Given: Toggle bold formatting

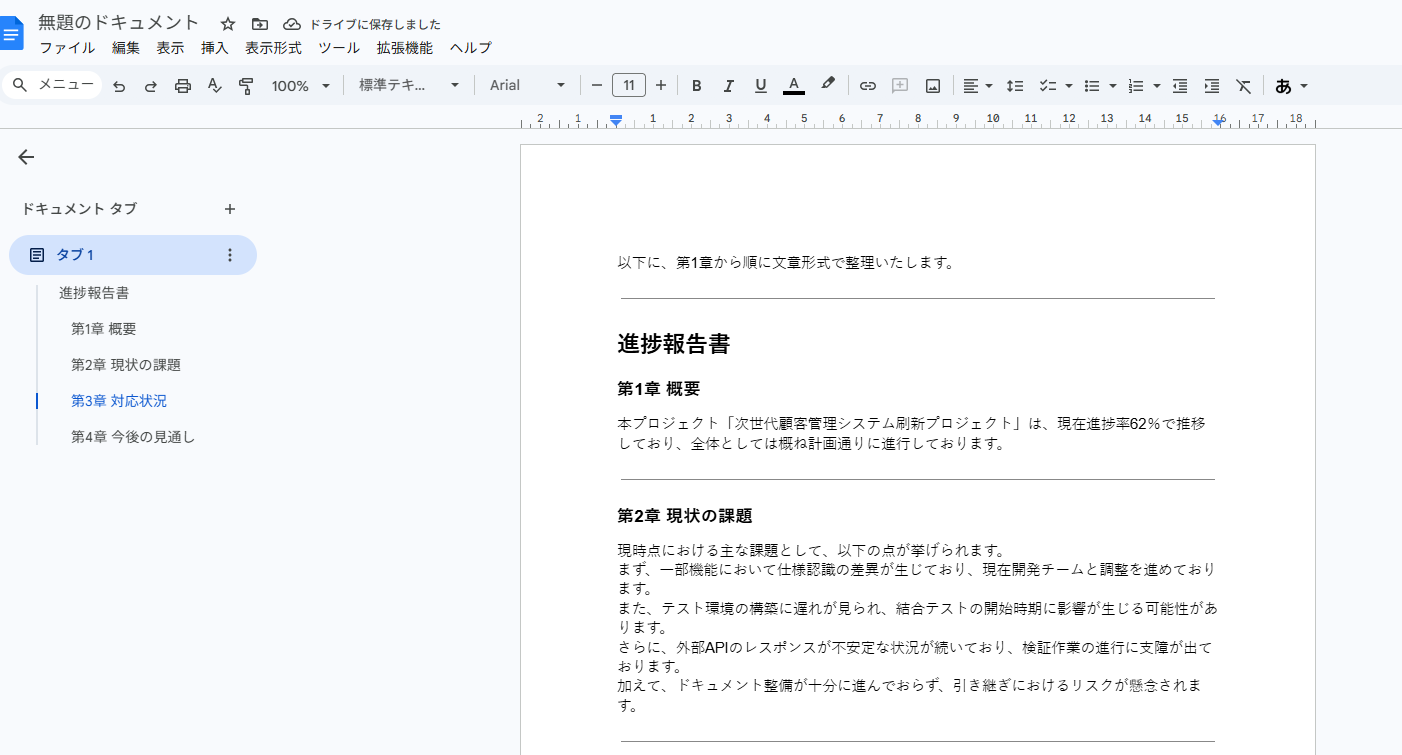Looking at the screenshot, I should pos(697,86).
